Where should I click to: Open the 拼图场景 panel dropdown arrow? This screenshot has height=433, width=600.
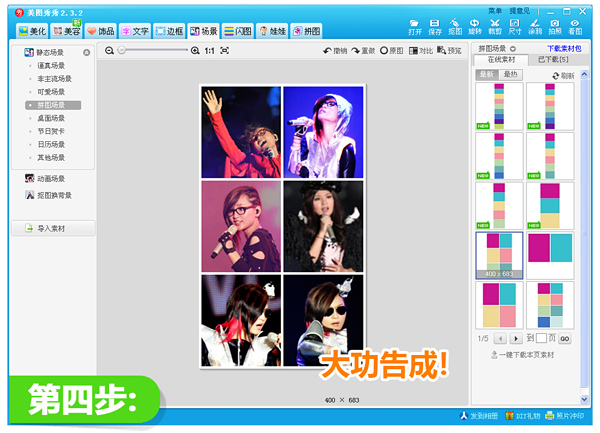point(513,48)
